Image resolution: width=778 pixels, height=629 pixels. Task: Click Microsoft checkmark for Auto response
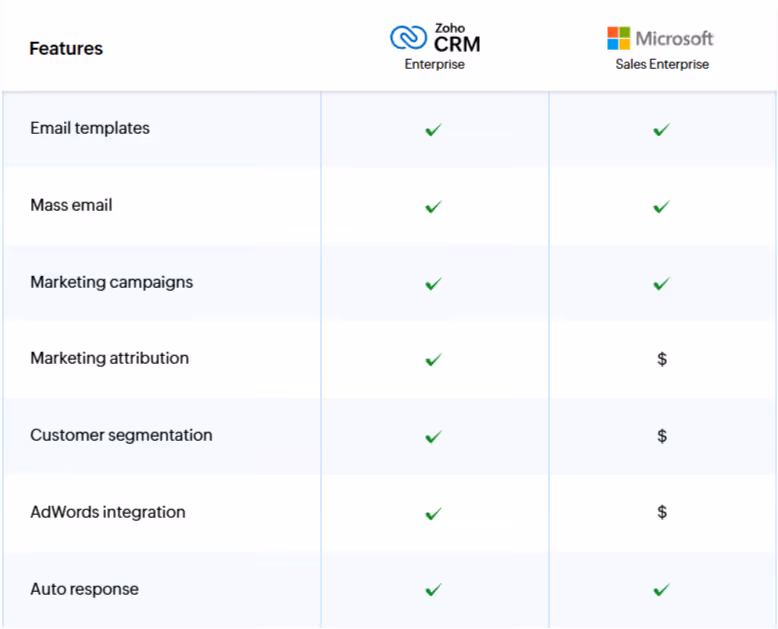[661, 590]
